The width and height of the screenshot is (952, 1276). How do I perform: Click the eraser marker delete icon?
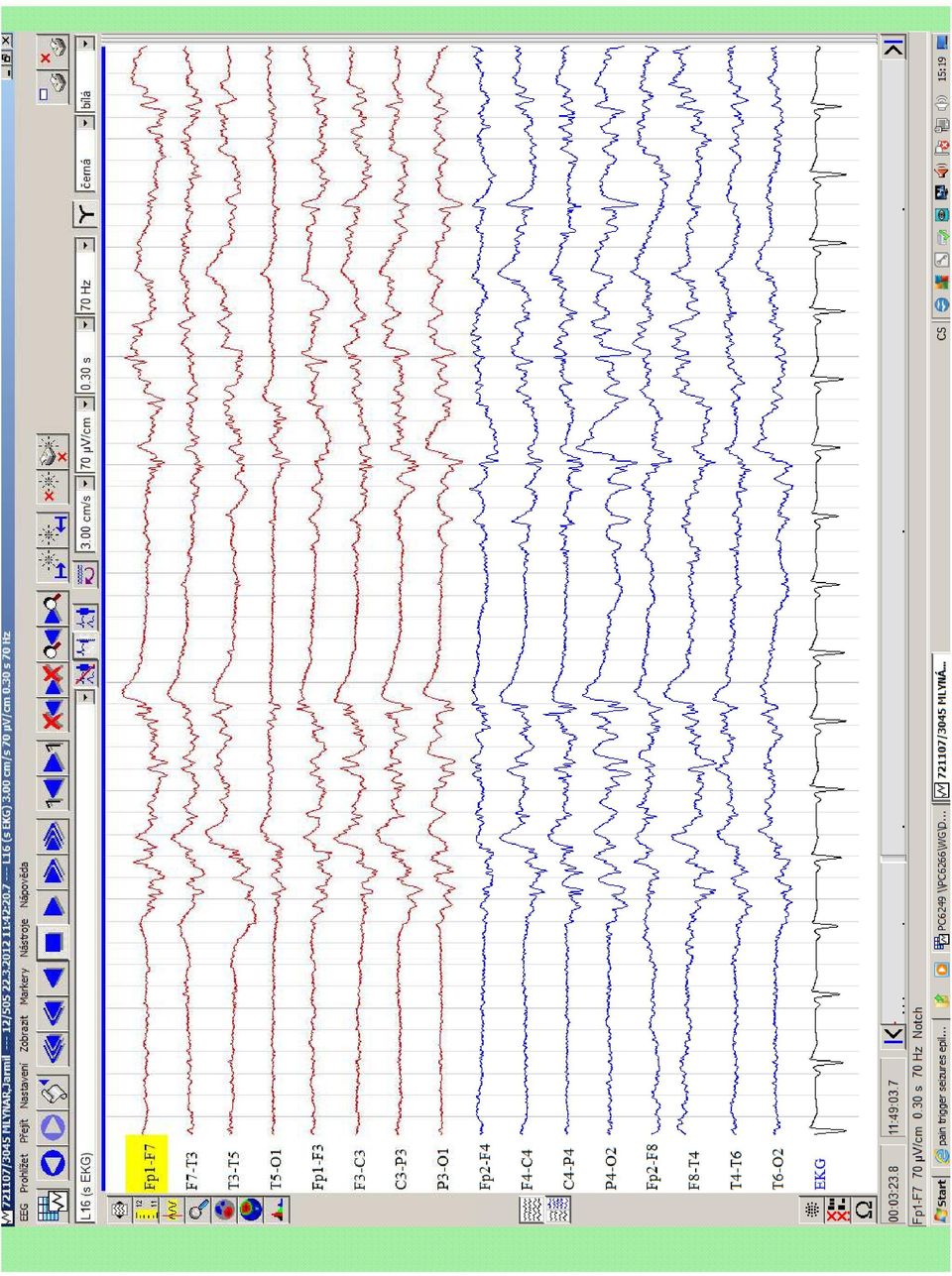tap(53, 453)
